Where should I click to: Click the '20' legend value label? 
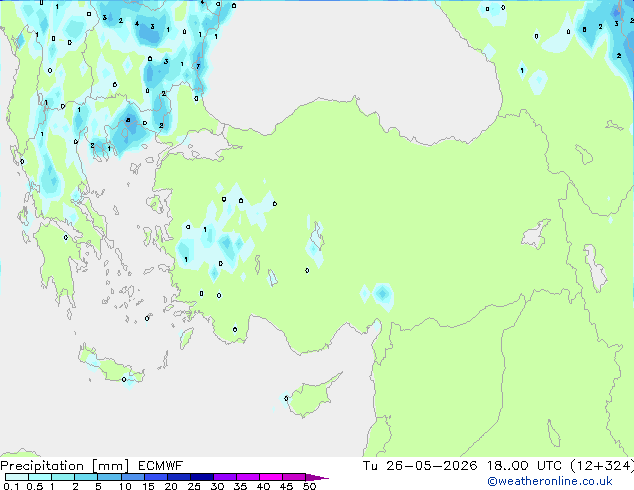coord(171,486)
